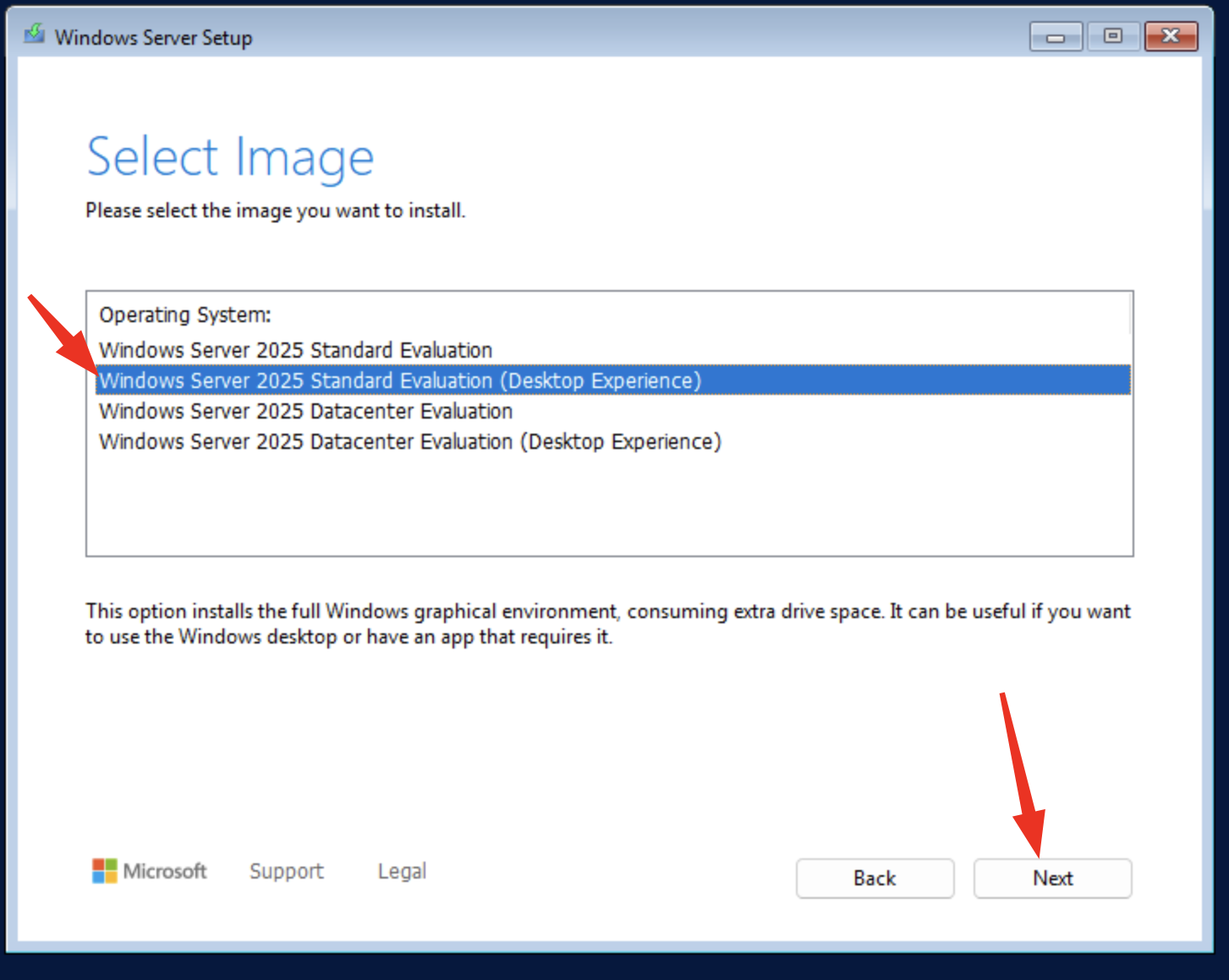
Task: Click the Select Image heading
Action: coord(230,157)
